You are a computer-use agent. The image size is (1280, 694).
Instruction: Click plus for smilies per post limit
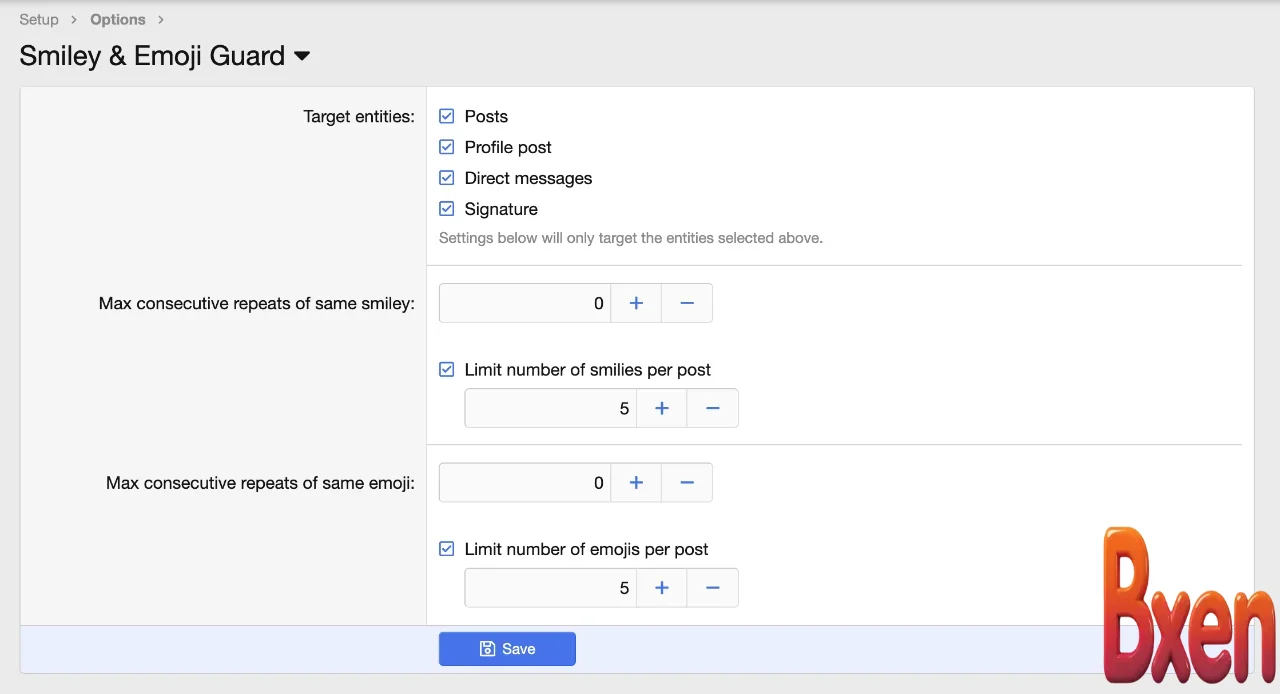(x=662, y=408)
